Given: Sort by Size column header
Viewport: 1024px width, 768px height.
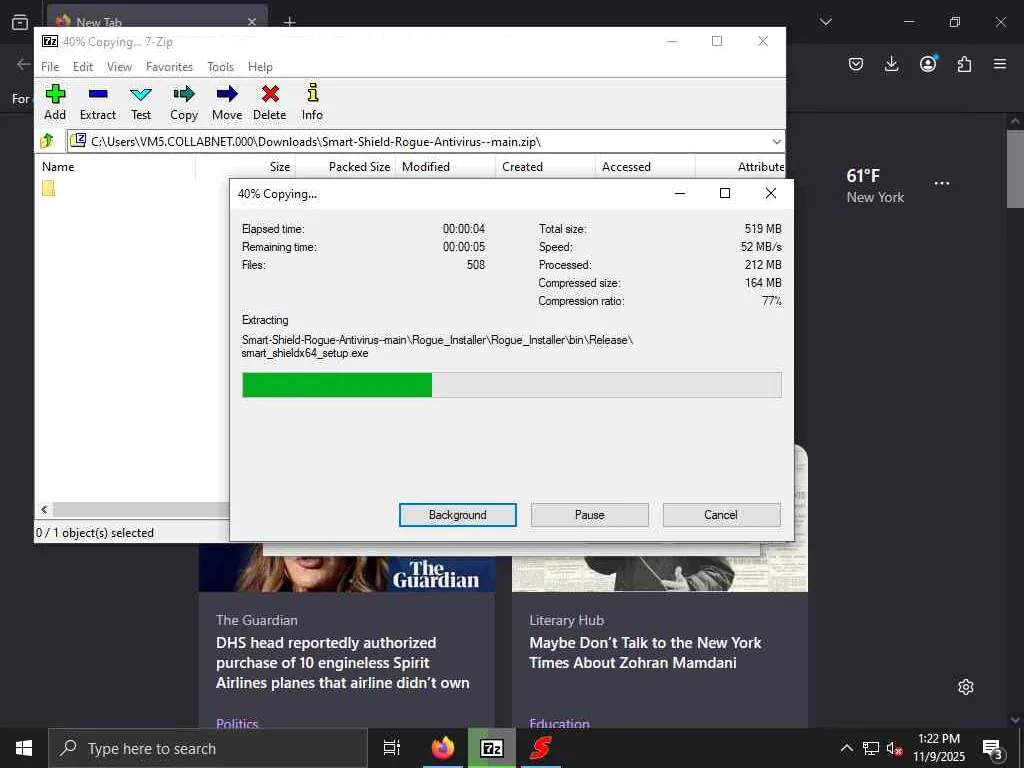Looking at the screenshot, I should [246, 167].
